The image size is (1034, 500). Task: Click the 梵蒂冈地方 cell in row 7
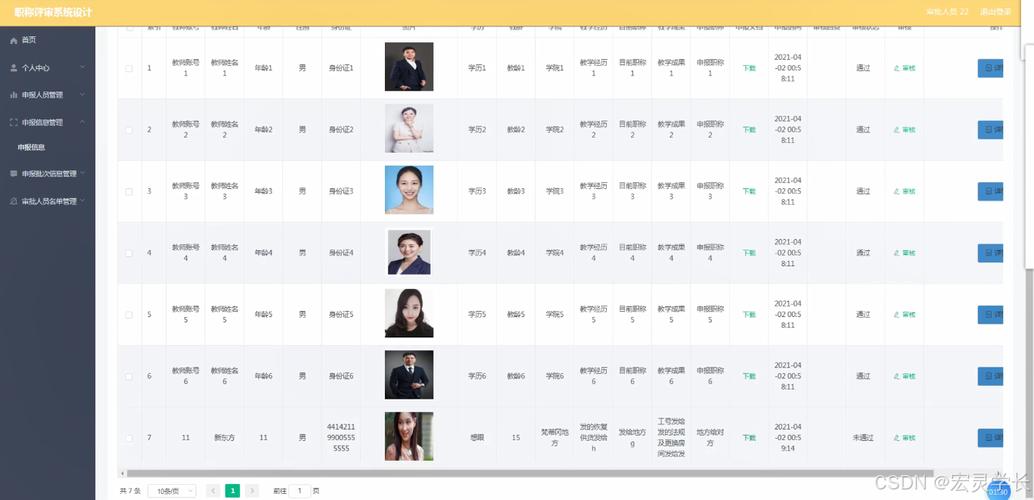point(554,438)
